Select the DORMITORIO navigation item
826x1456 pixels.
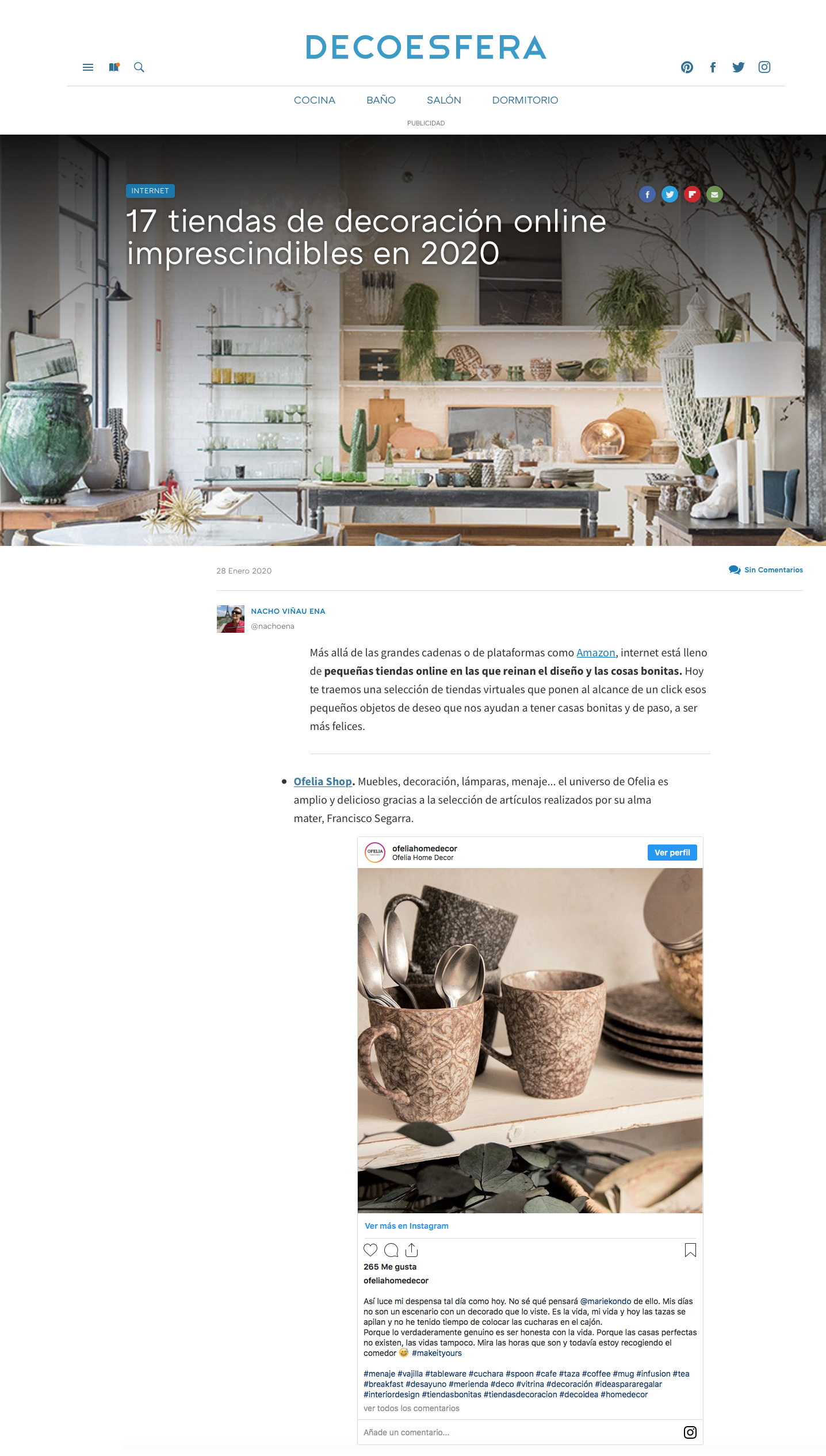point(525,100)
